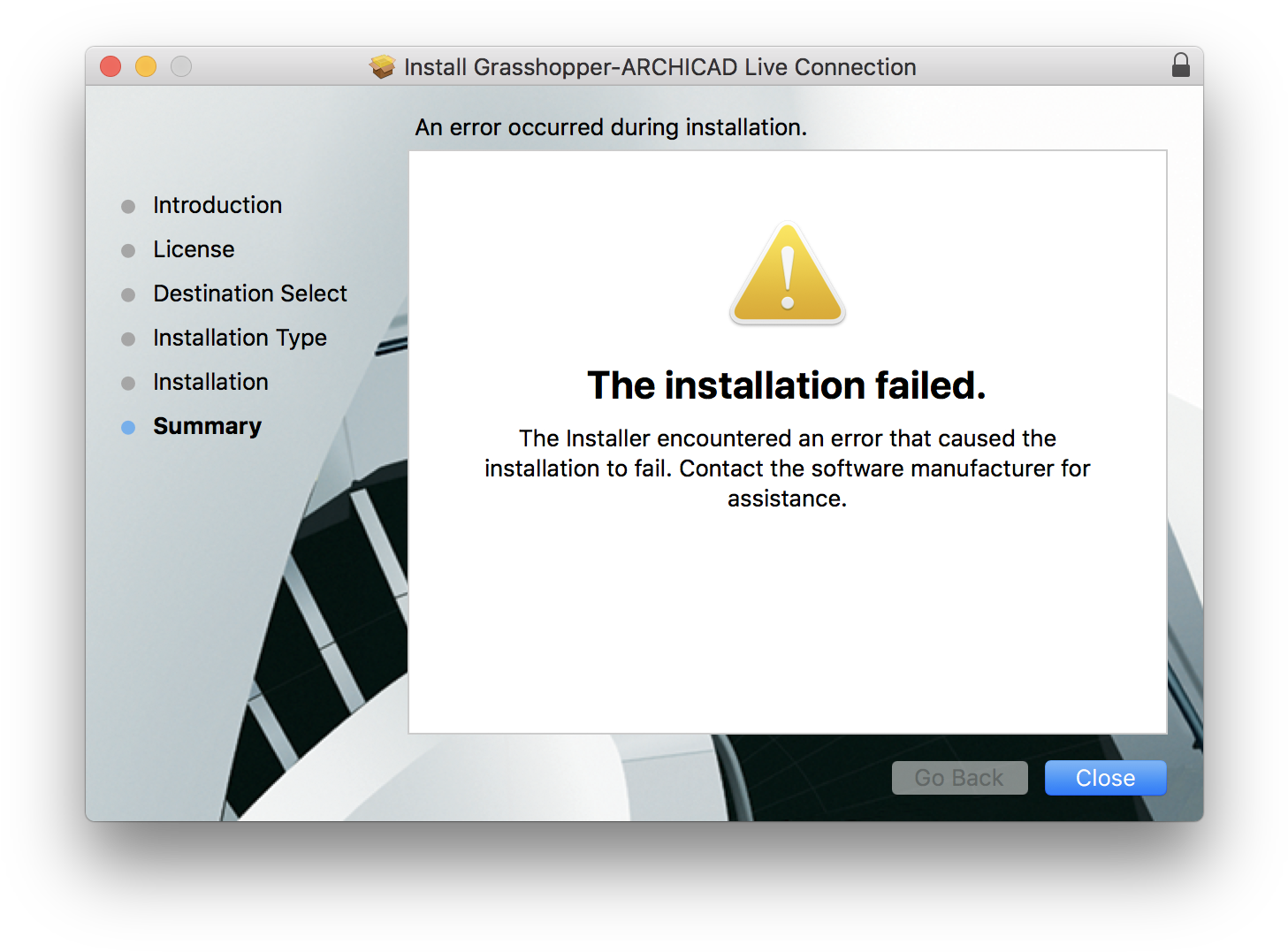Click the lock icon in title bar
The width and height of the screenshot is (1288, 952).
coord(1181,65)
